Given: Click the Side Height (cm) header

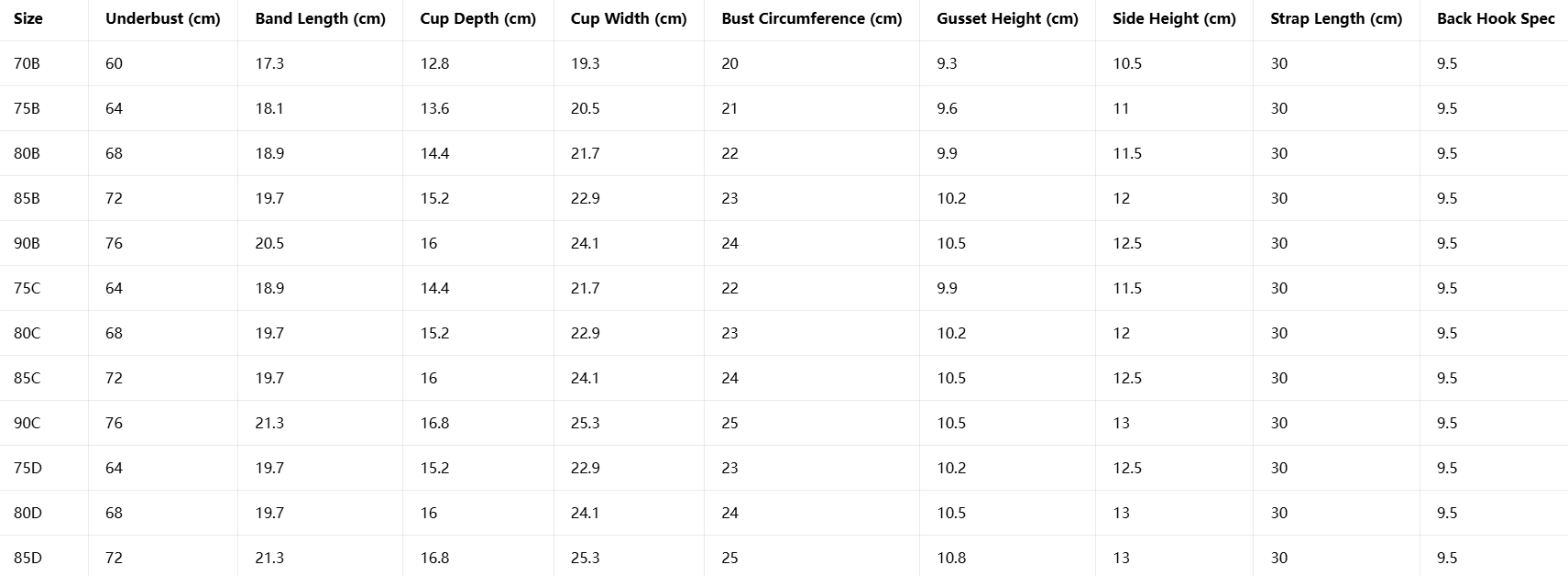Looking at the screenshot, I should coord(1174,18).
